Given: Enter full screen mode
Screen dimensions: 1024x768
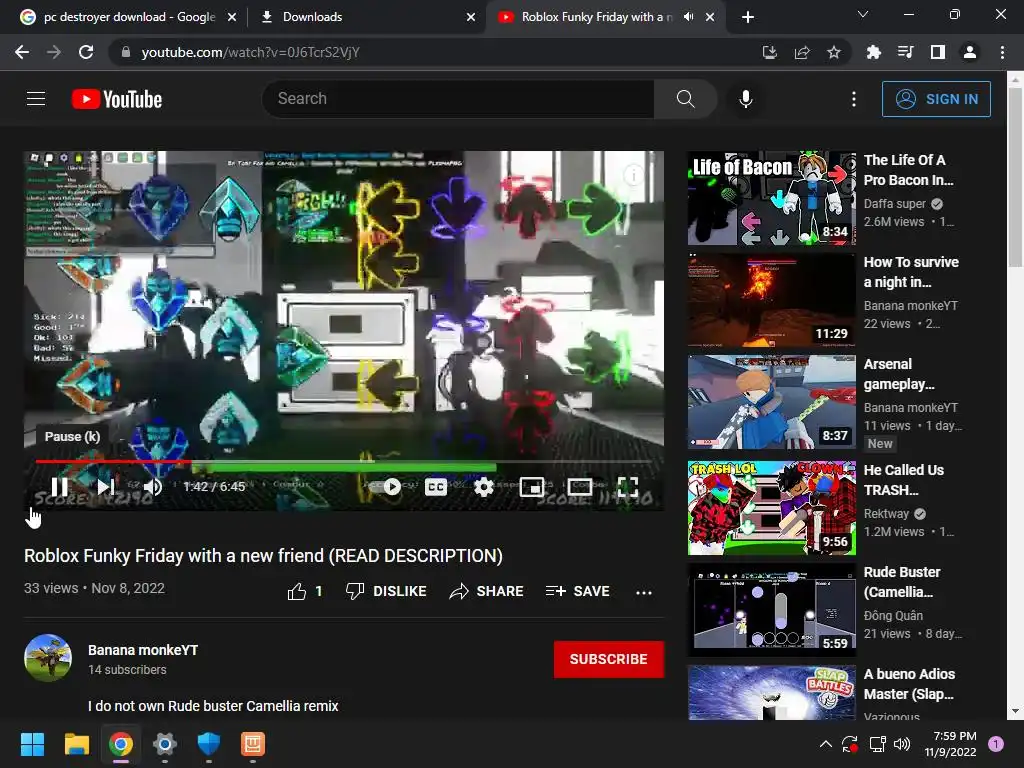Looking at the screenshot, I should 628,487.
